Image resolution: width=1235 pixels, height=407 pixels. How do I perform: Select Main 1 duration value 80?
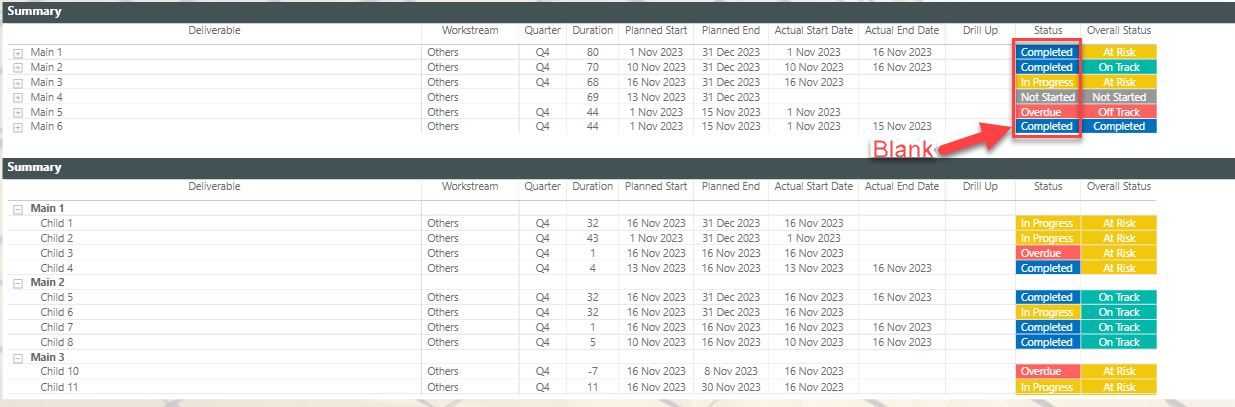point(593,52)
